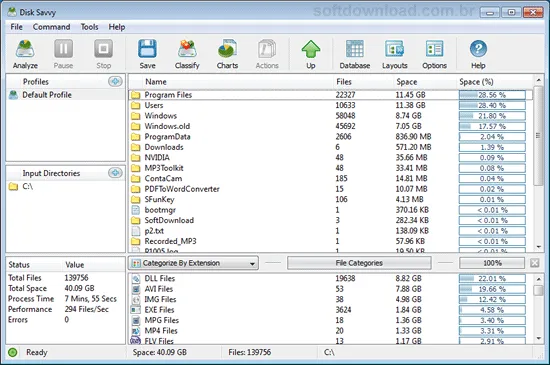Click the Process Time status row
Image resolution: width=550 pixels, height=365 pixels.
pyautogui.click(x=65, y=299)
